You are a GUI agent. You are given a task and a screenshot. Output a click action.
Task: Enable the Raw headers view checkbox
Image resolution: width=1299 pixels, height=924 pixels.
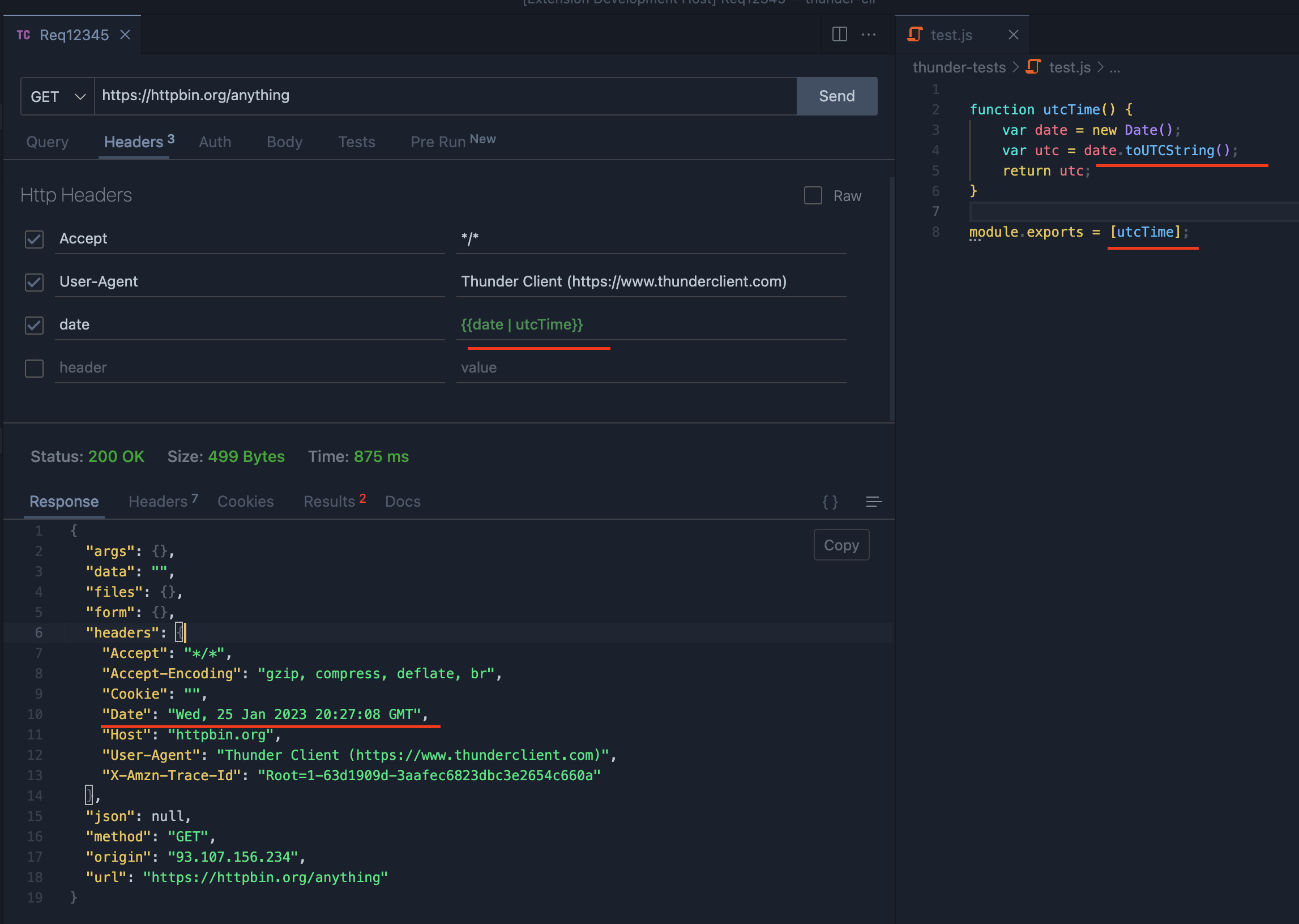(813, 196)
